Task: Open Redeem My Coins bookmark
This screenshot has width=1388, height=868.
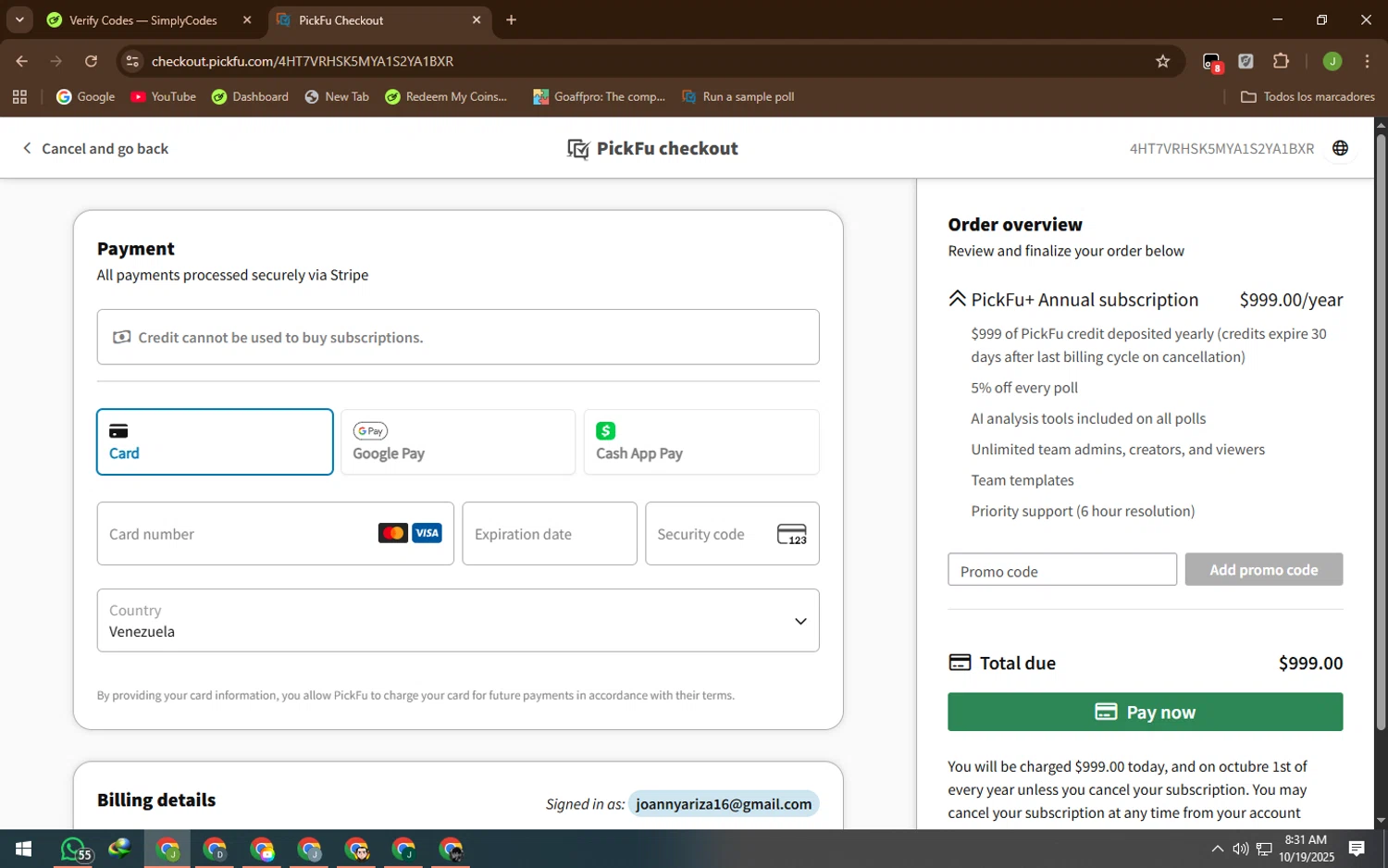Action: [x=446, y=97]
